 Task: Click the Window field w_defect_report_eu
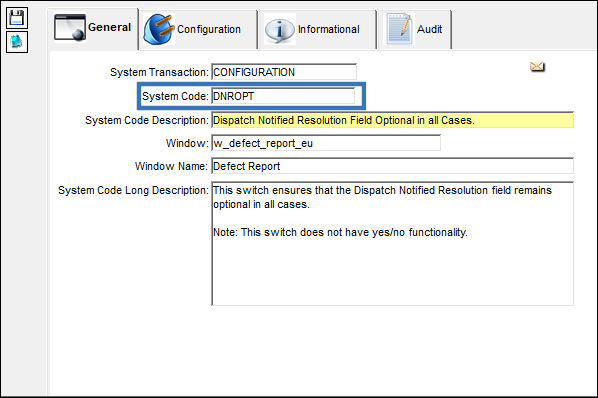pos(326,143)
